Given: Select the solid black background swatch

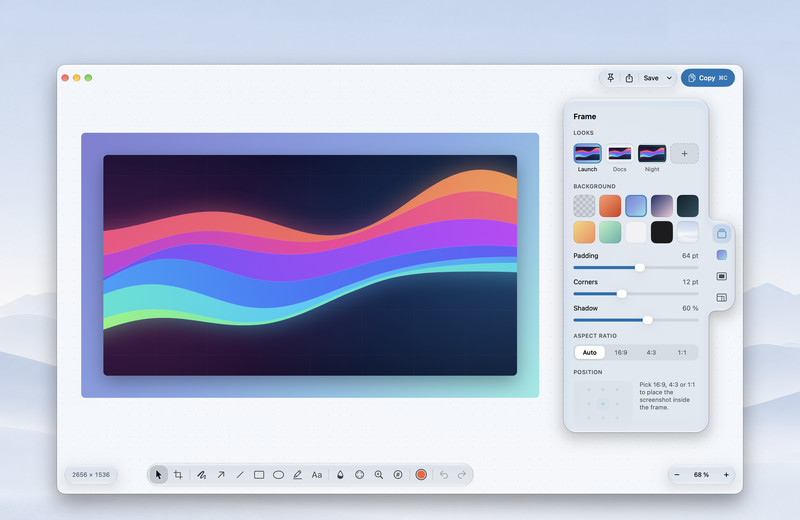Looking at the screenshot, I should [662, 232].
